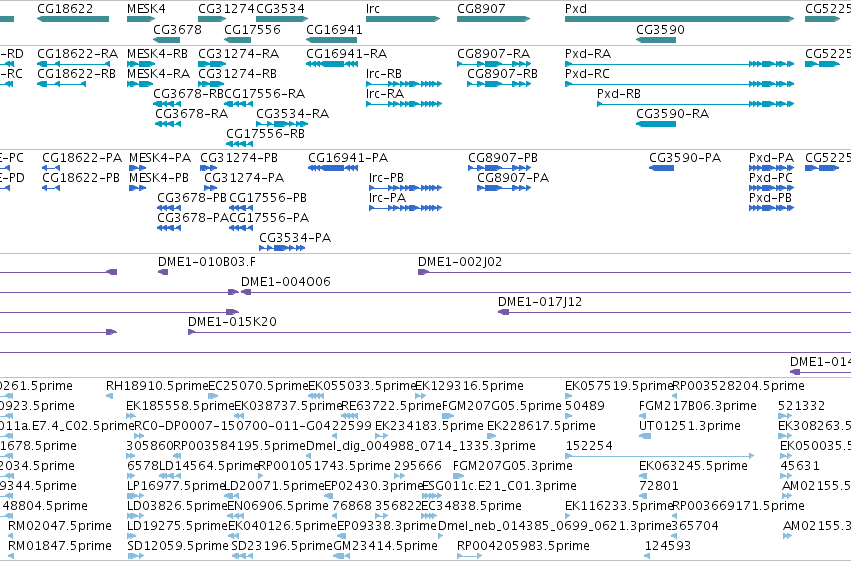
Task: Click the 521332 EST feature label
Action: pyautogui.click(x=801, y=406)
